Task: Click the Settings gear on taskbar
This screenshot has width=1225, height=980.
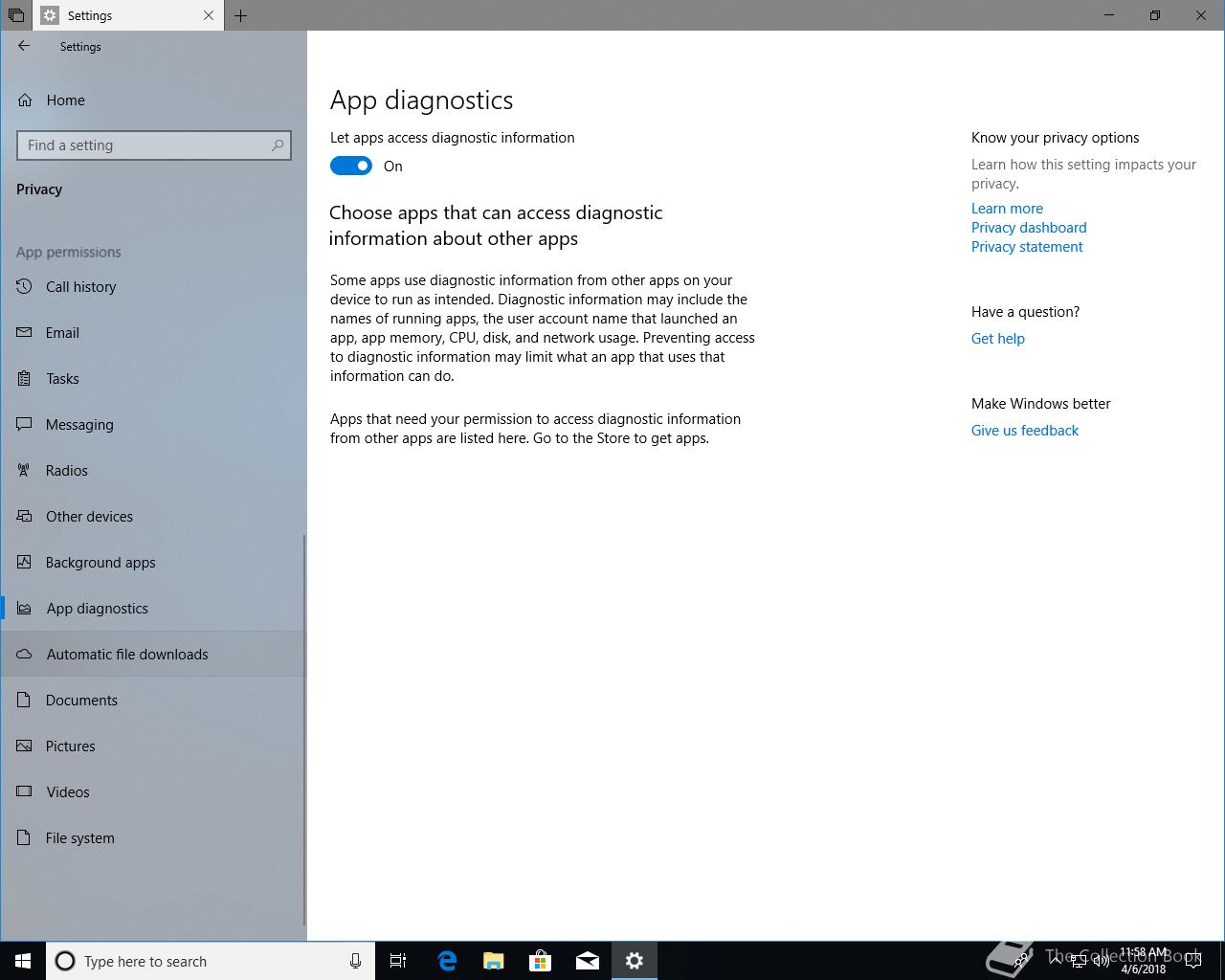Action: click(635, 961)
